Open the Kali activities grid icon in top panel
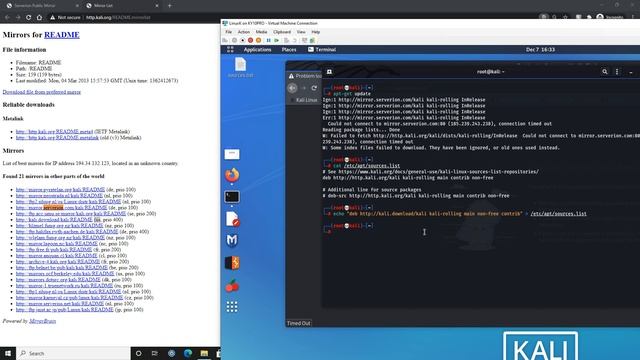The height and width of the screenshot is (360, 640). tap(230, 49)
